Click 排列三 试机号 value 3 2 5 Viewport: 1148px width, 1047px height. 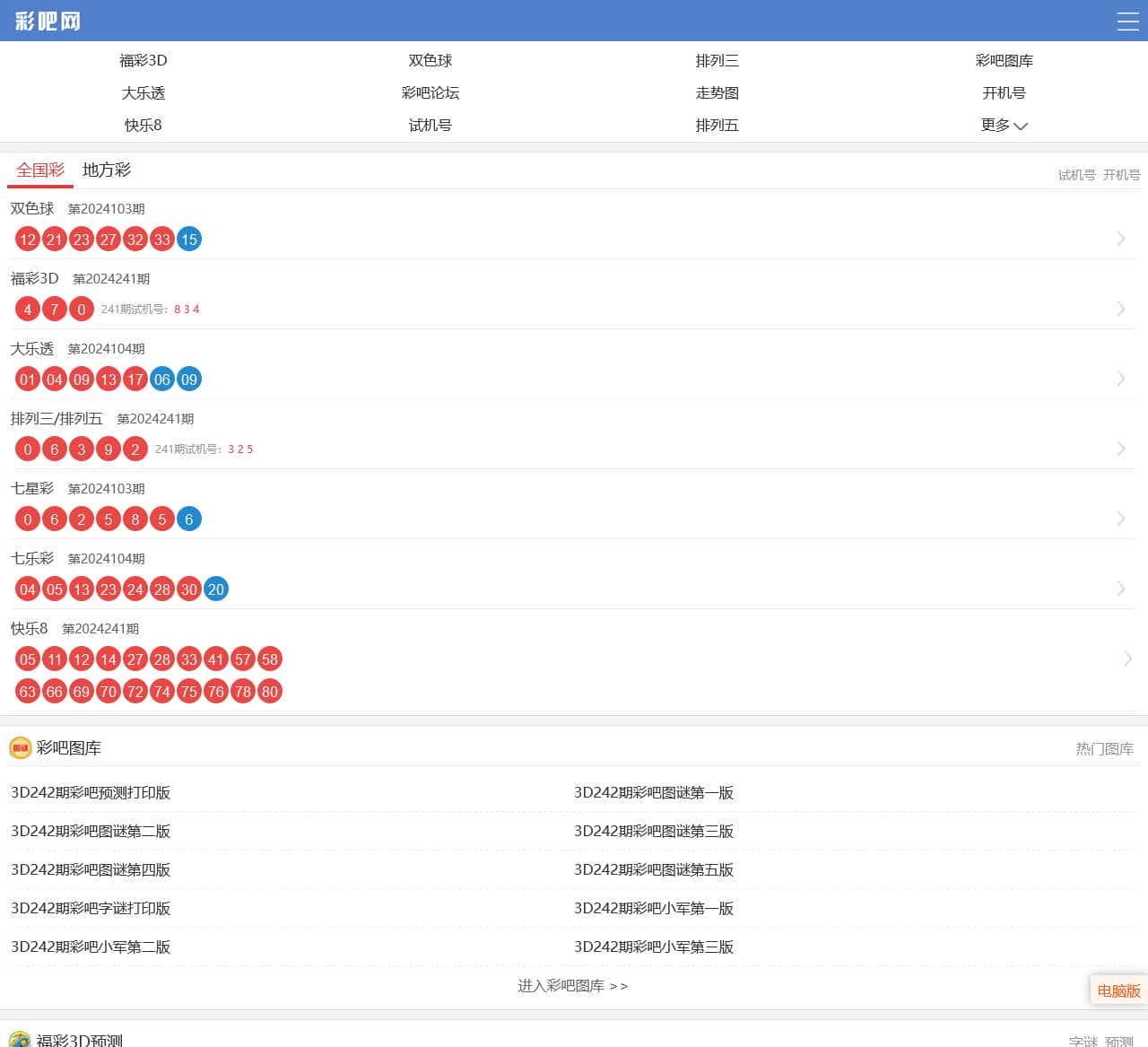click(x=240, y=449)
